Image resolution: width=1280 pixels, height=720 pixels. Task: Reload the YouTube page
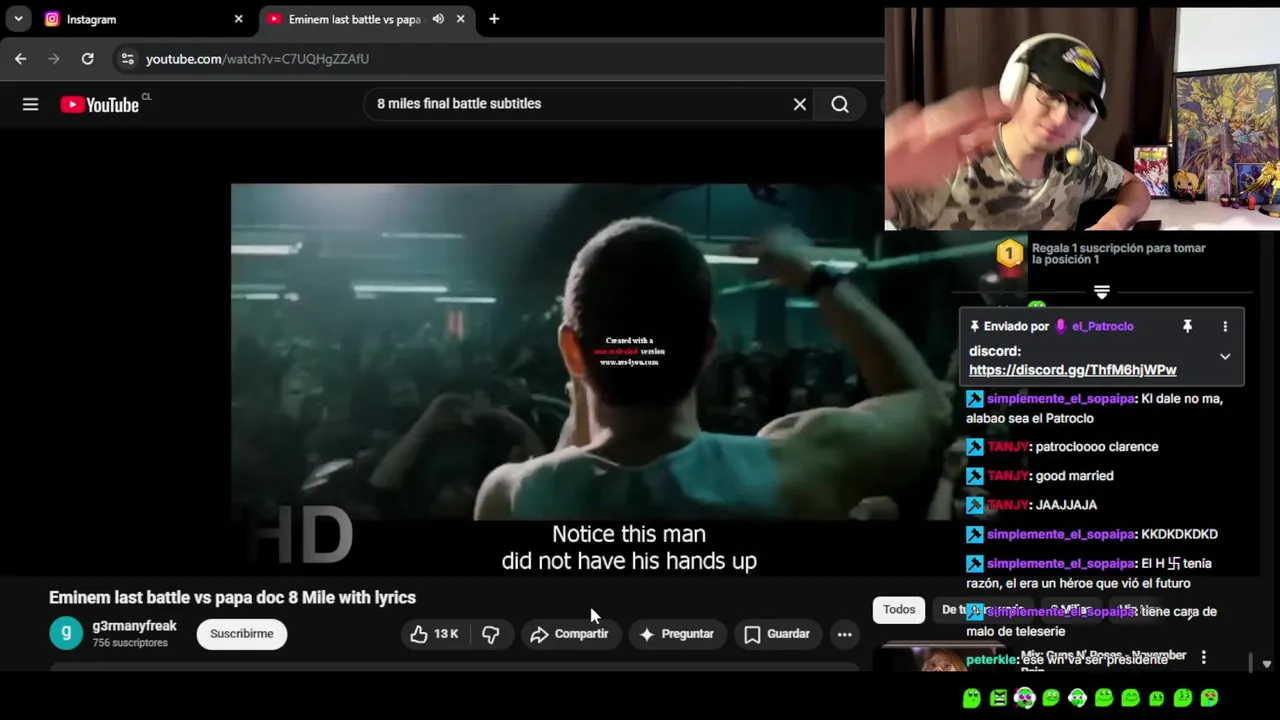(x=87, y=59)
